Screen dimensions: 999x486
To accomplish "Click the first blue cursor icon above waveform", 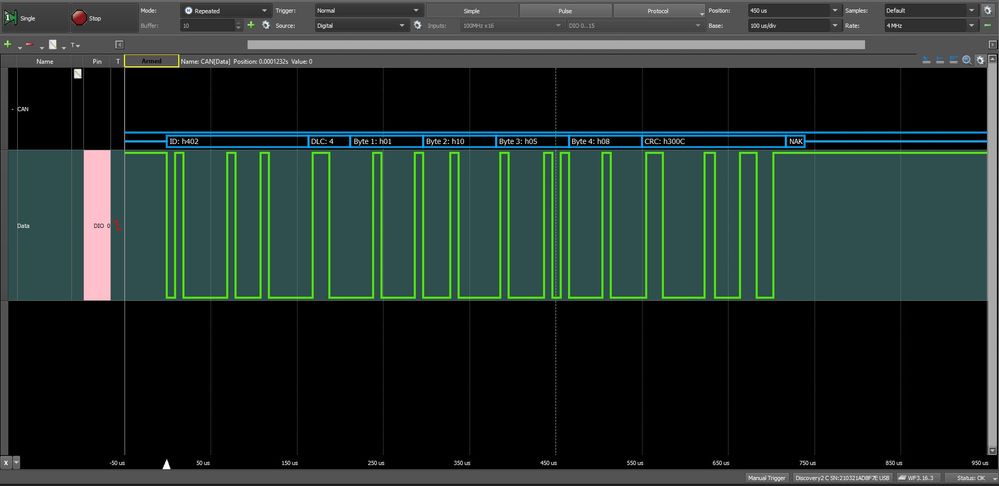I will point(927,60).
